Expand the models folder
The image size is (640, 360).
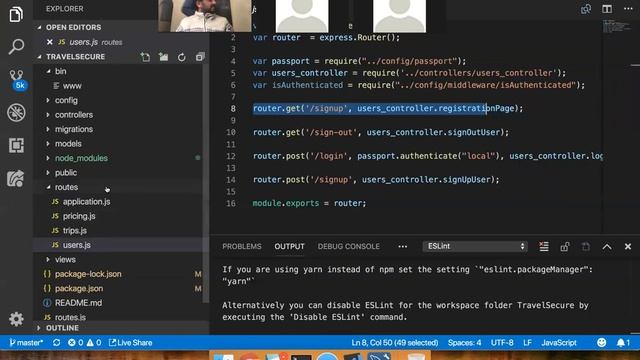[68, 144]
